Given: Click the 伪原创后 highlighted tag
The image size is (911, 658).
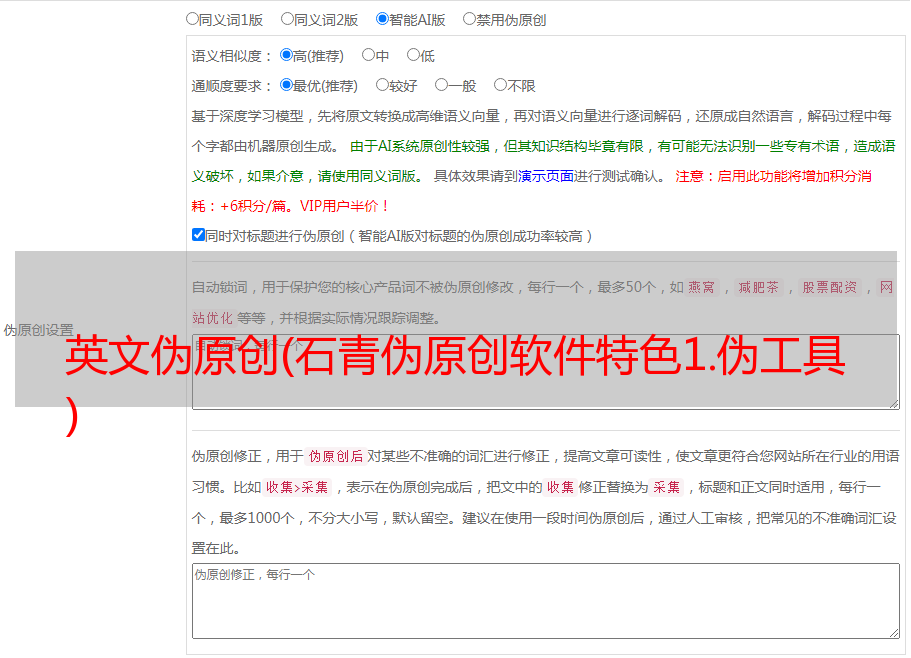Looking at the screenshot, I should [x=336, y=456].
